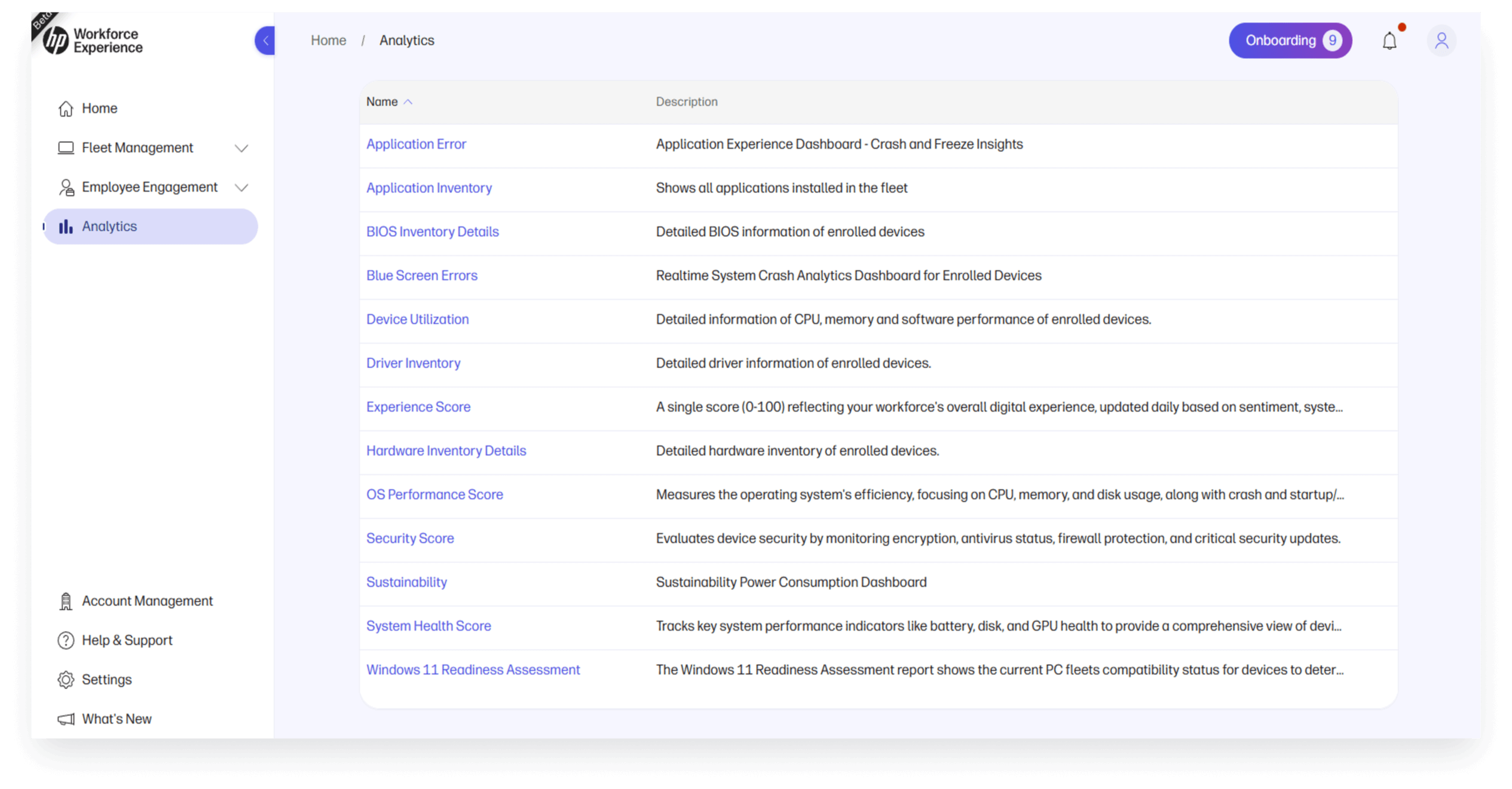The image size is (1512, 789).
Task: Open the user profile avatar icon
Action: pyautogui.click(x=1441, y=41)
